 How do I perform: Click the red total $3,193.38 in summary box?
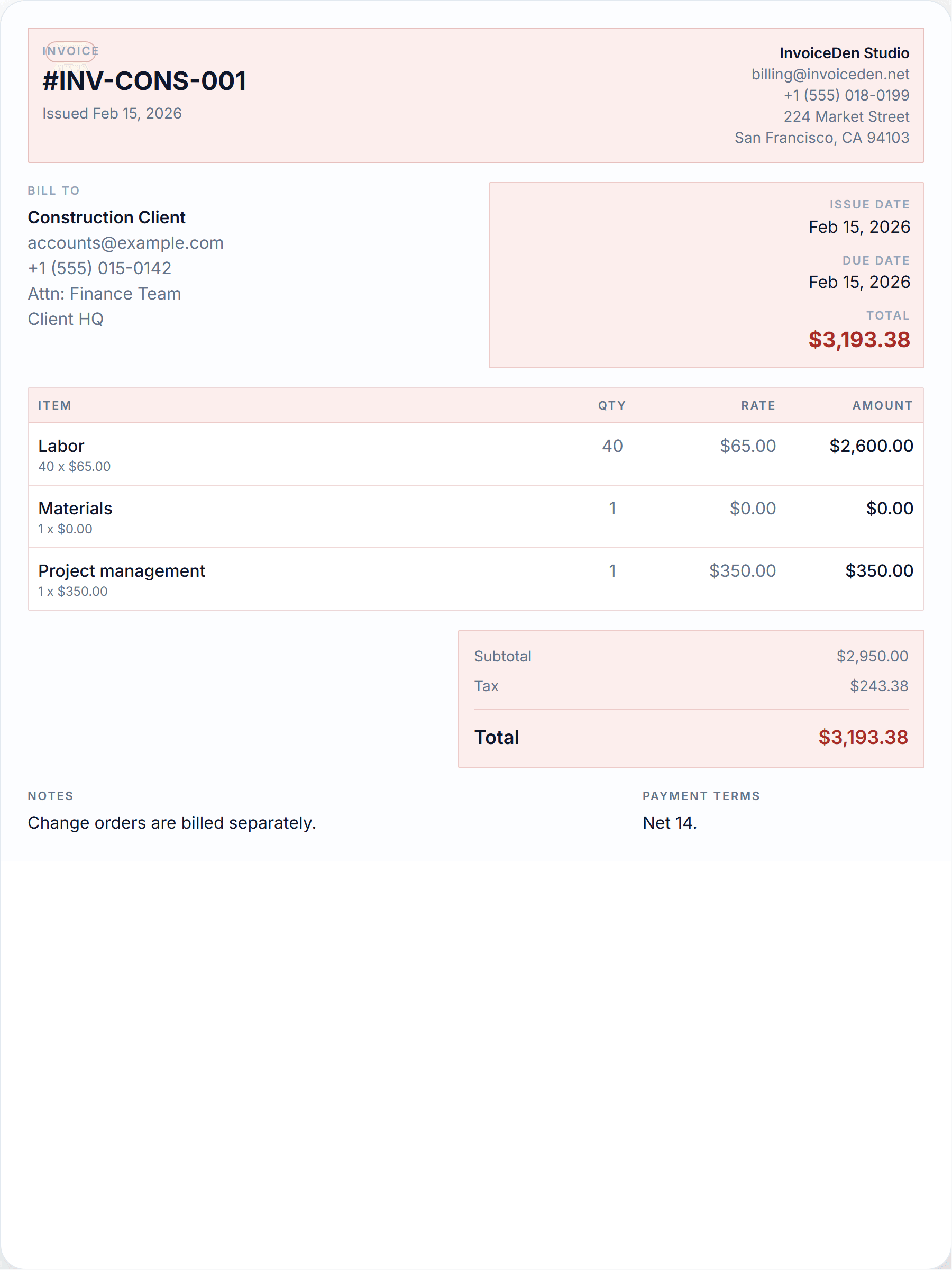pos(863,737)
